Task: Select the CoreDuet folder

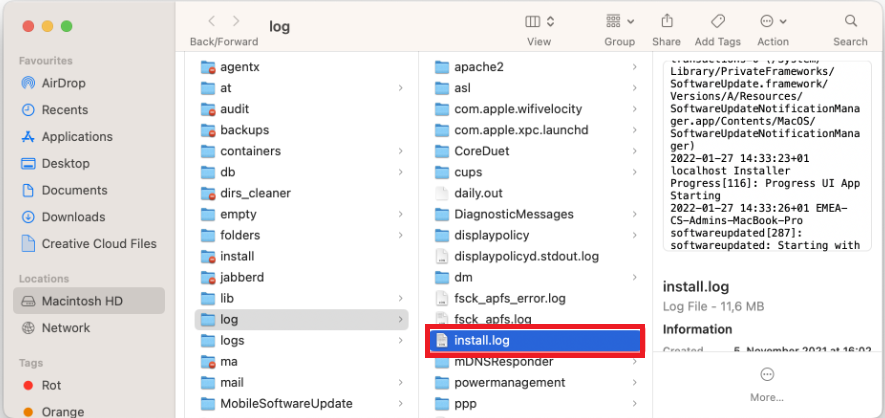Action: (534, 151)
